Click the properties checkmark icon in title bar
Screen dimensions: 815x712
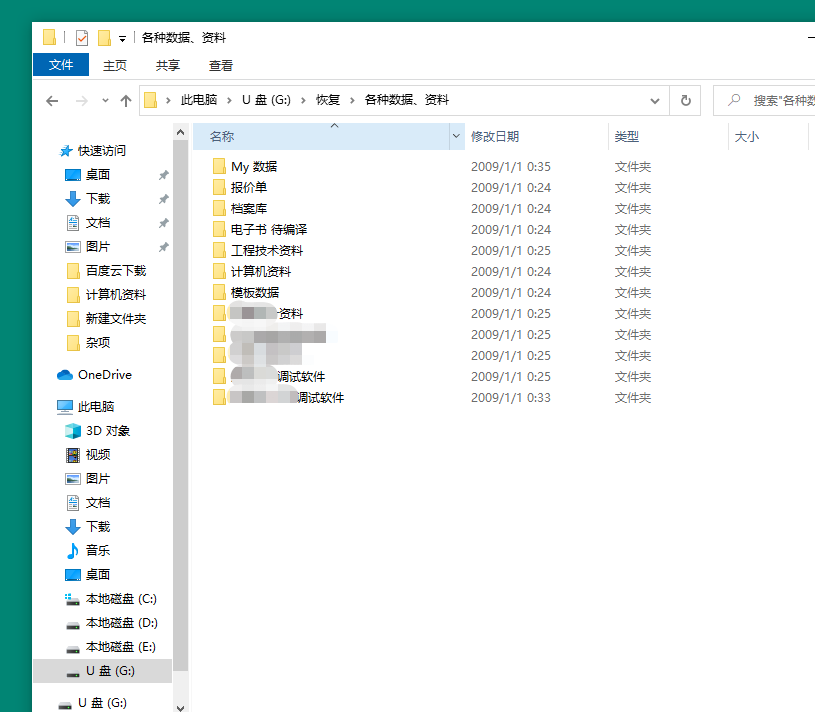tap(82, 38)
